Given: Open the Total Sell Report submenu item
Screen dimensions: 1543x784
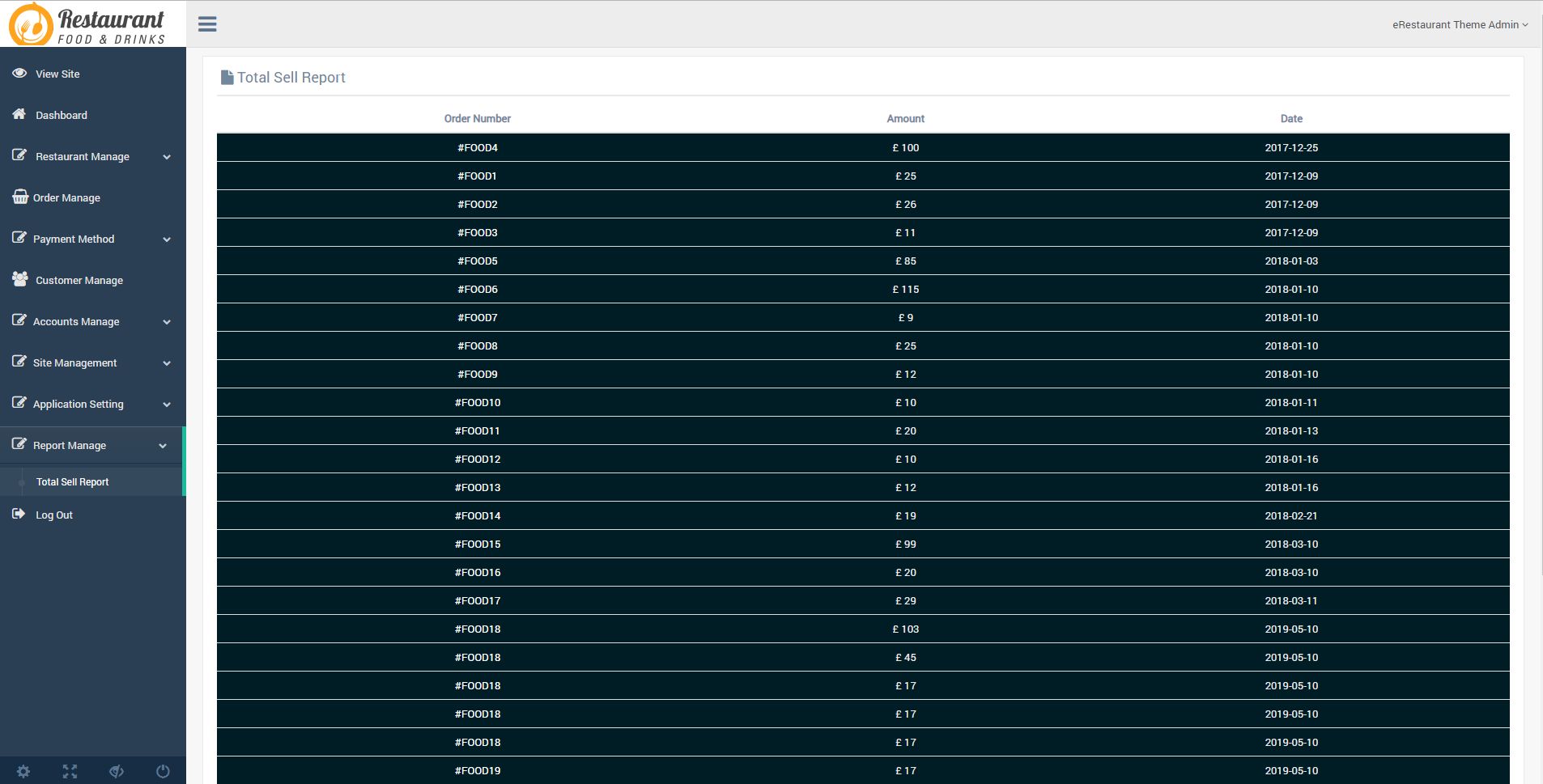Looking at the screenshot, I should [72, 481].
